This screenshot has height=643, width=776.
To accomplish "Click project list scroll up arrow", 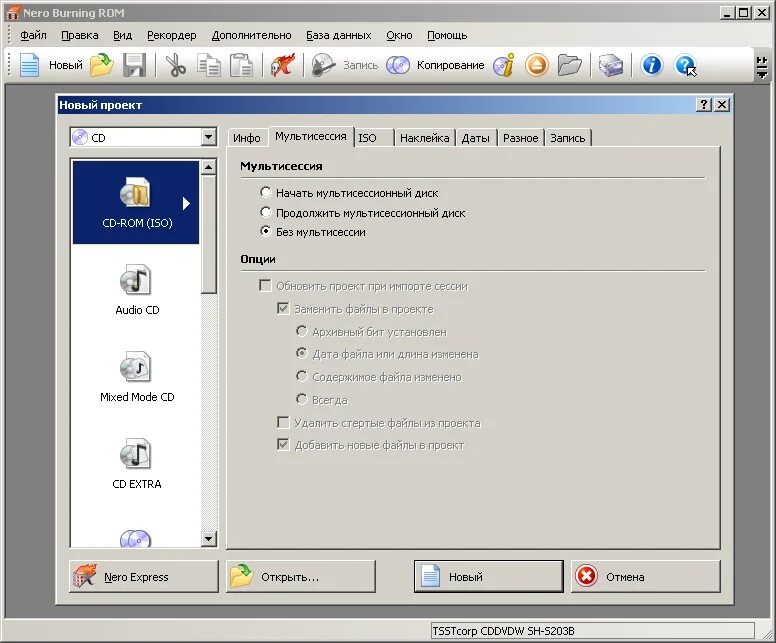I will pos(208,168).
